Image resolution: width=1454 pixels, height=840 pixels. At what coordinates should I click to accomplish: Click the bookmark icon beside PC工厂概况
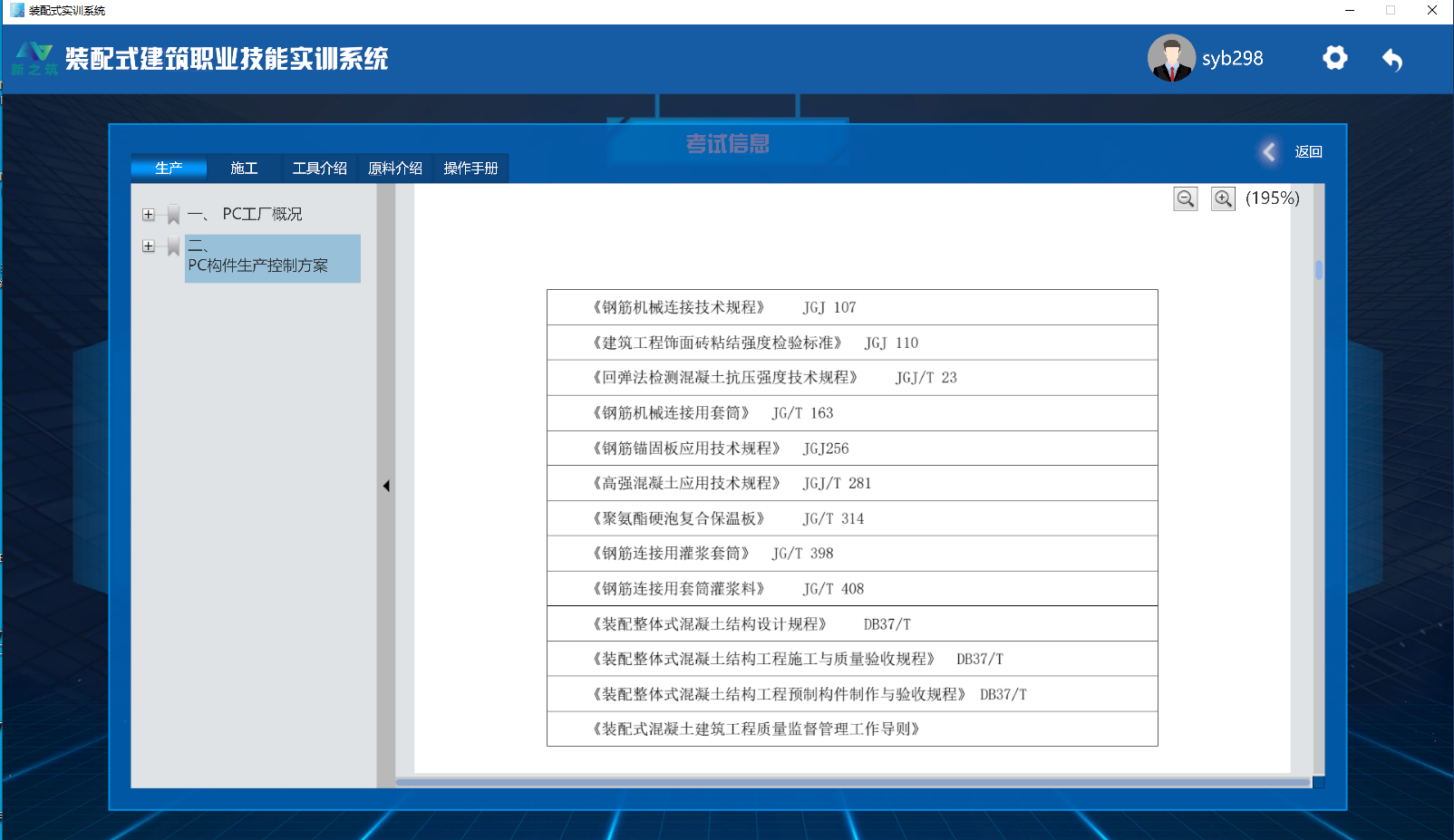coord(174,215)
